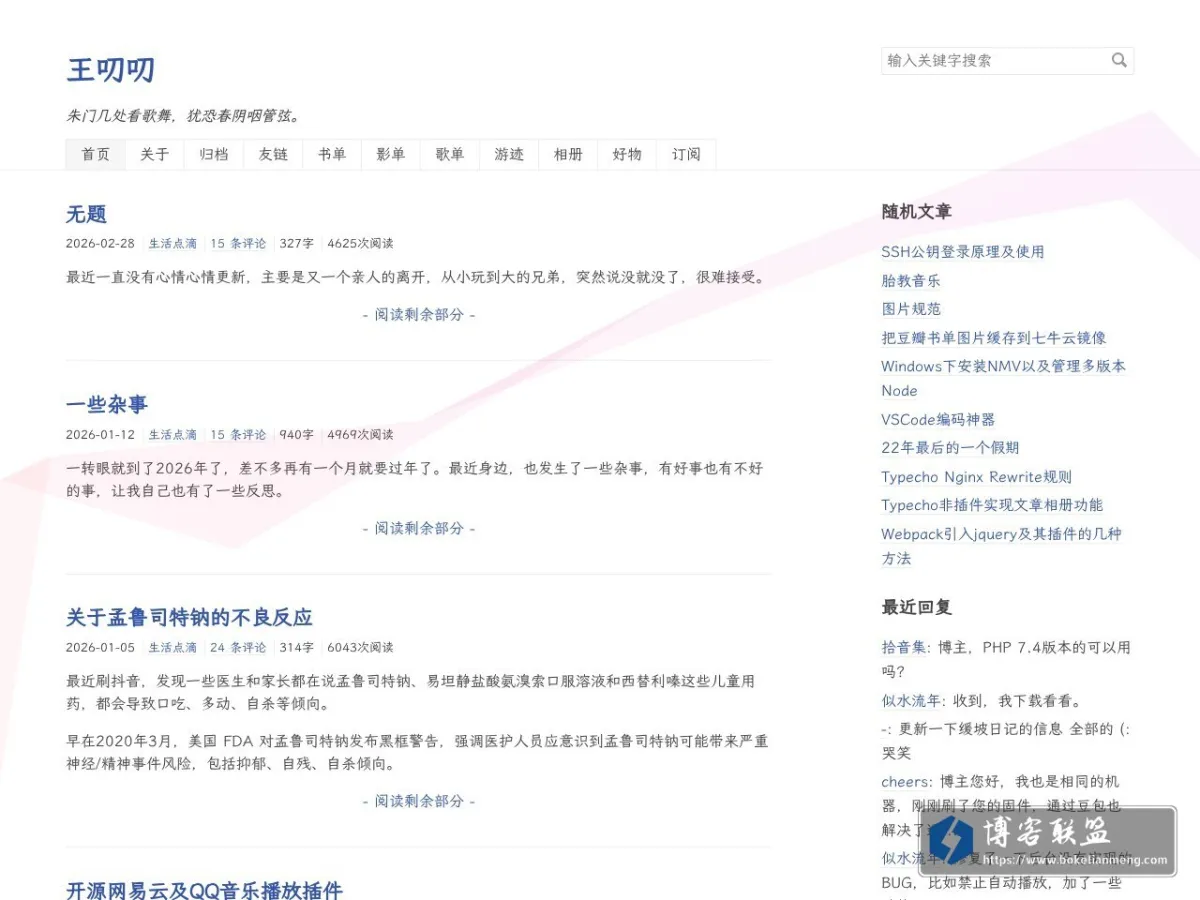Open 生活点滴 category under 一些杂事 post
The height and width of the screenshot is (900, 1200).
pos(173,434)
